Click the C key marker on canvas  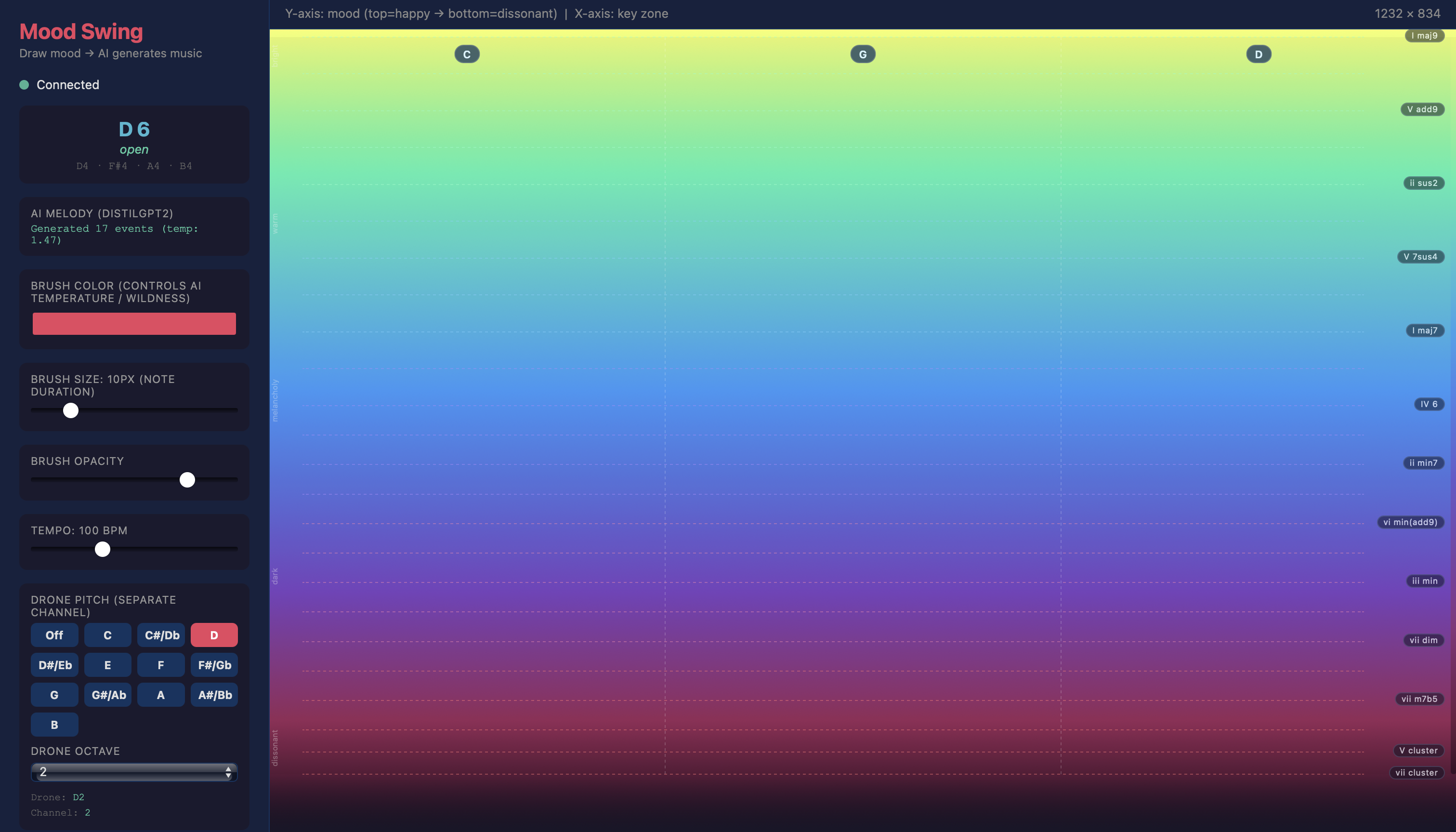[467, 53]
